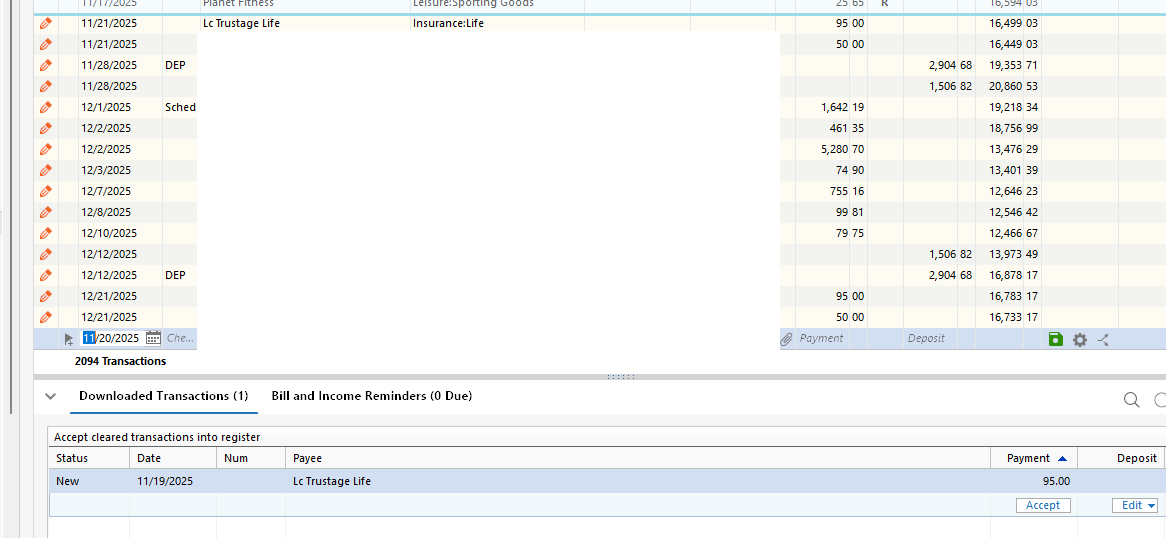The image size is (1166, 538).
Task: Click the new-transaction arrow icon before 11/20/2025
Action: coord(68,339)
